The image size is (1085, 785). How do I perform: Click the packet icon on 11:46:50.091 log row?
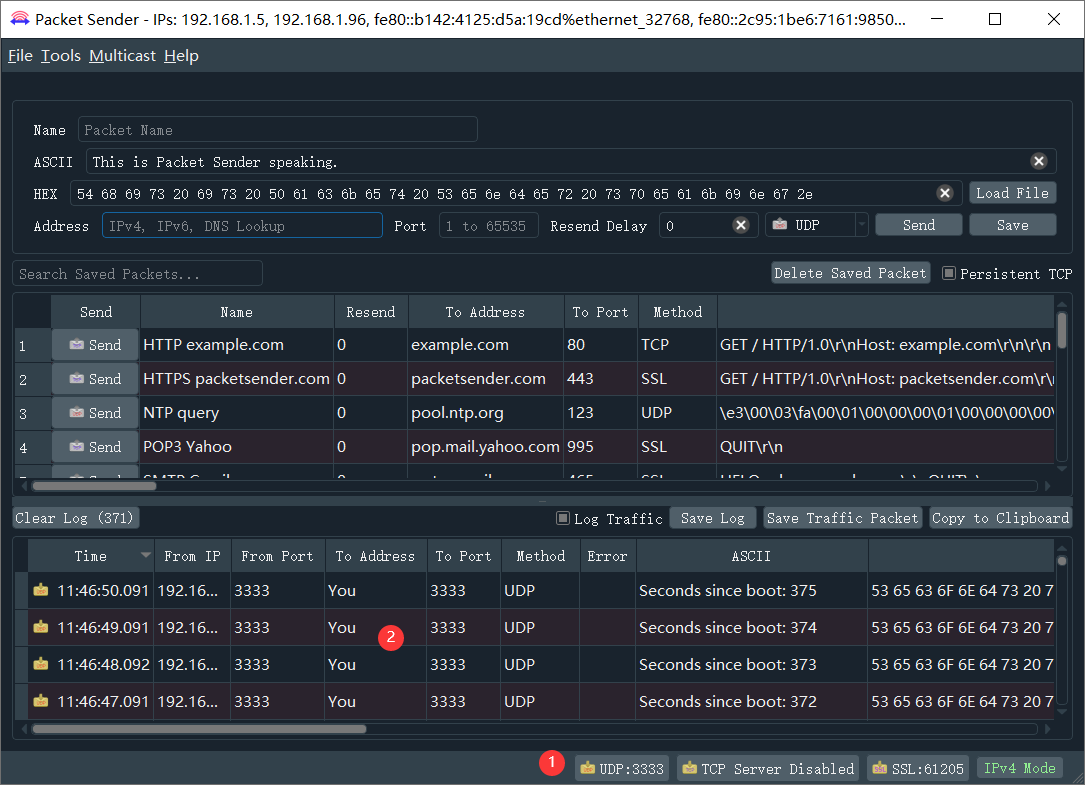(x=41, y=590)
